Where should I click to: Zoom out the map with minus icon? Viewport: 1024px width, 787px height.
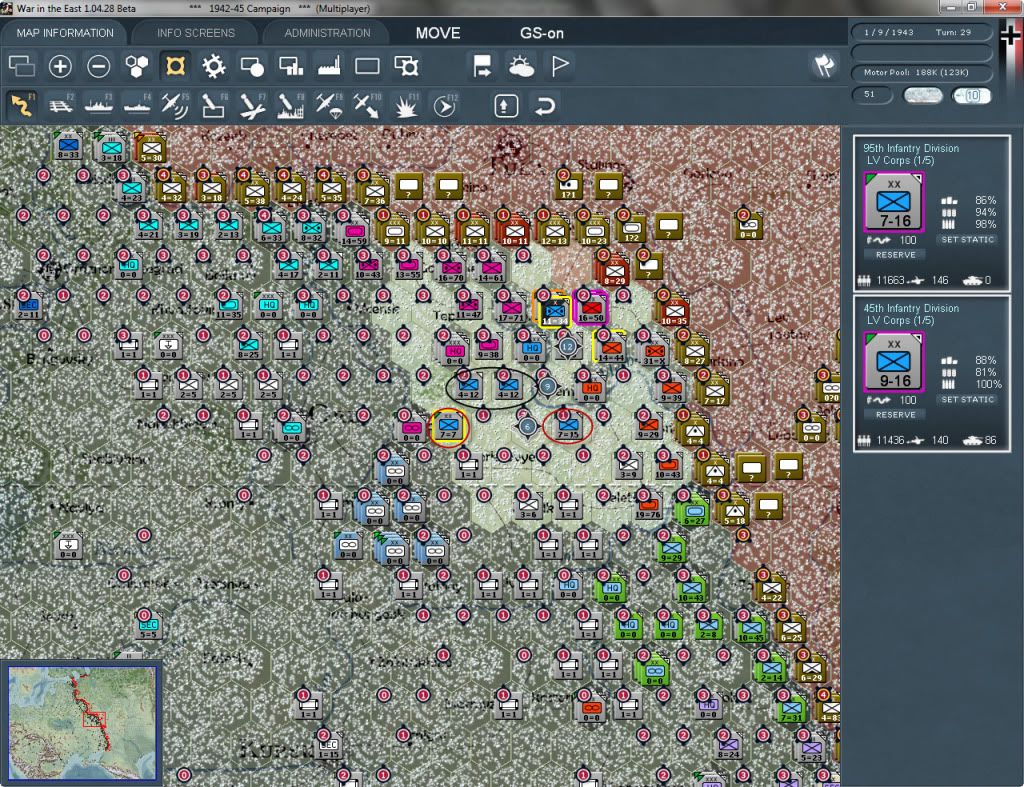click(99, 66)
